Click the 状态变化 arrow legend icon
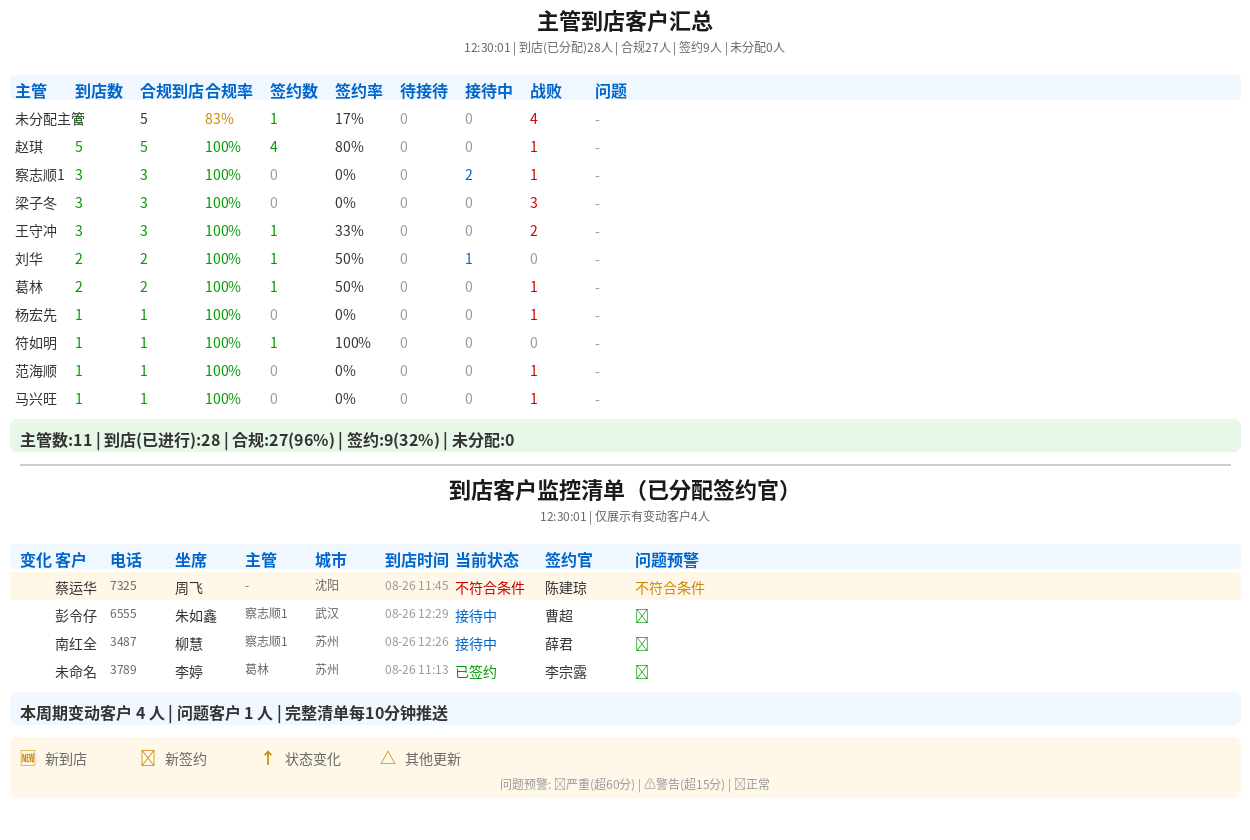The height and width of the screenshot is (840, 1250). 268,758
